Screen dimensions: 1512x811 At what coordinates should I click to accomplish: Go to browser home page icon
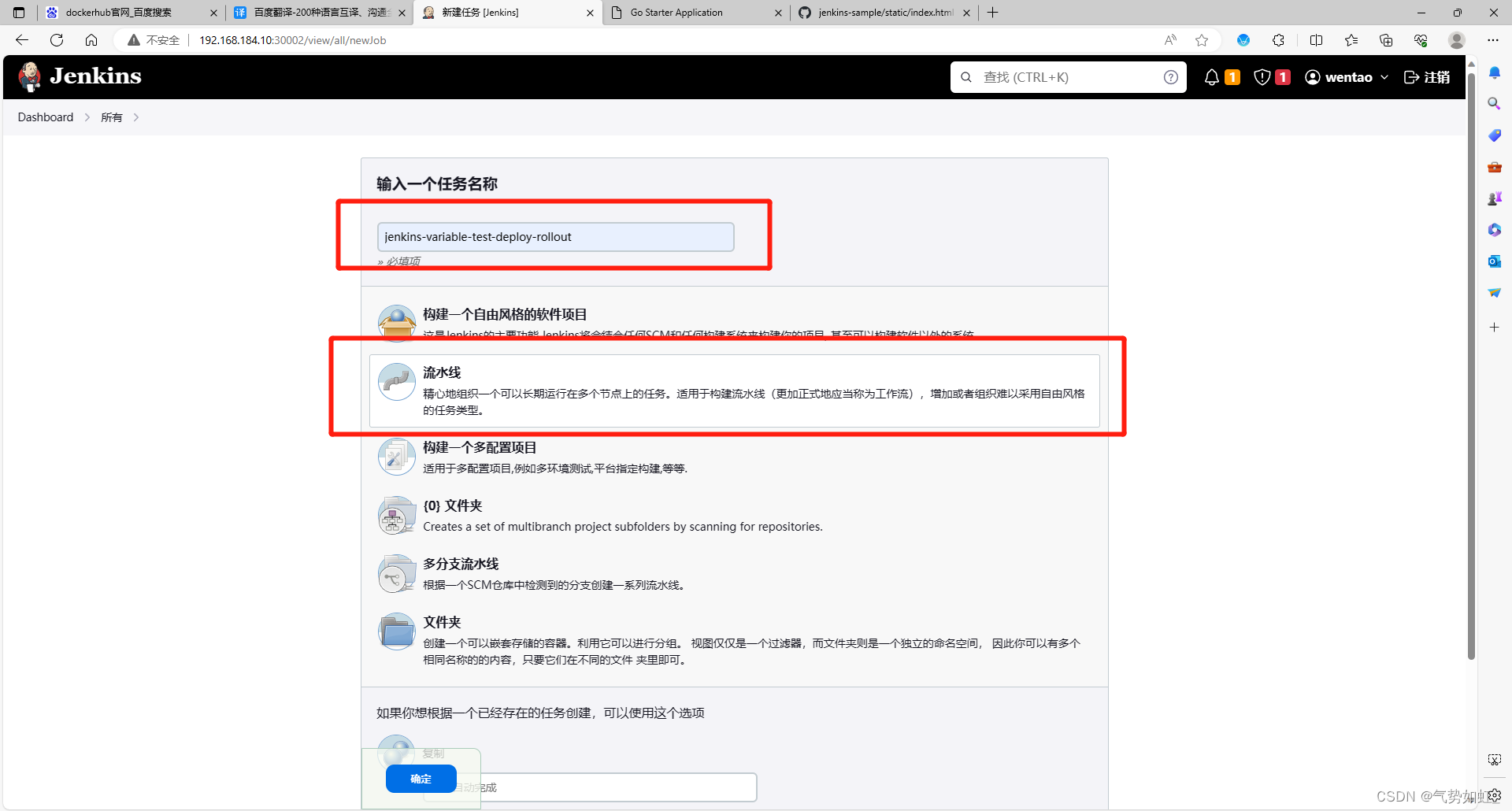point(91,40)
